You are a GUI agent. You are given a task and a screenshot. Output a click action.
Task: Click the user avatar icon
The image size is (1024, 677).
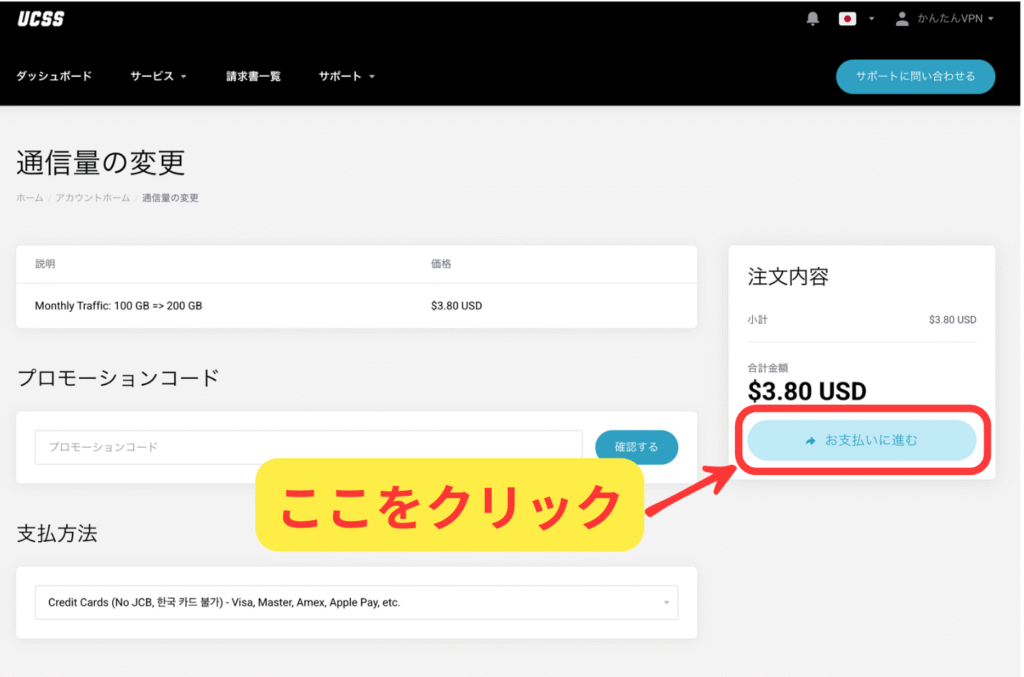(x=902, y=19)
